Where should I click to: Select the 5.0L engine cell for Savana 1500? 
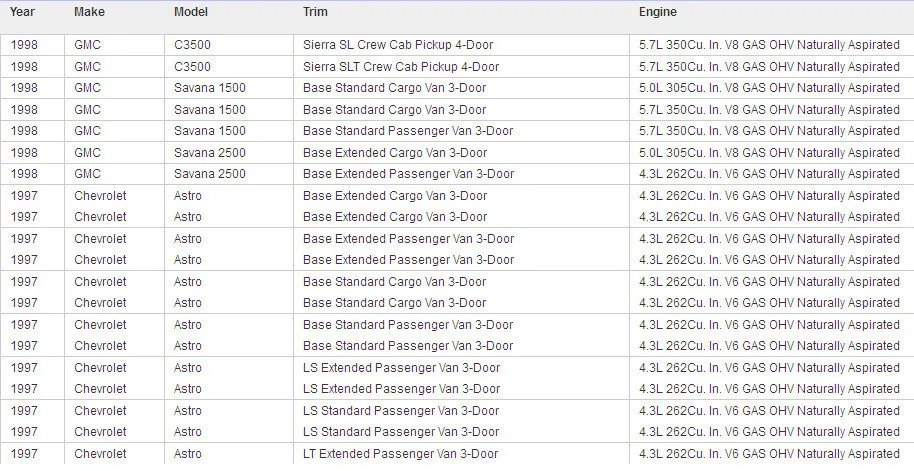pyautogui.click(x=769, y=88)
